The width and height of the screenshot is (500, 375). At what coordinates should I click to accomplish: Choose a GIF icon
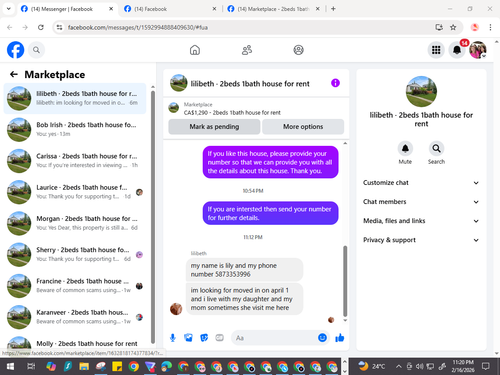pos(219,338)
